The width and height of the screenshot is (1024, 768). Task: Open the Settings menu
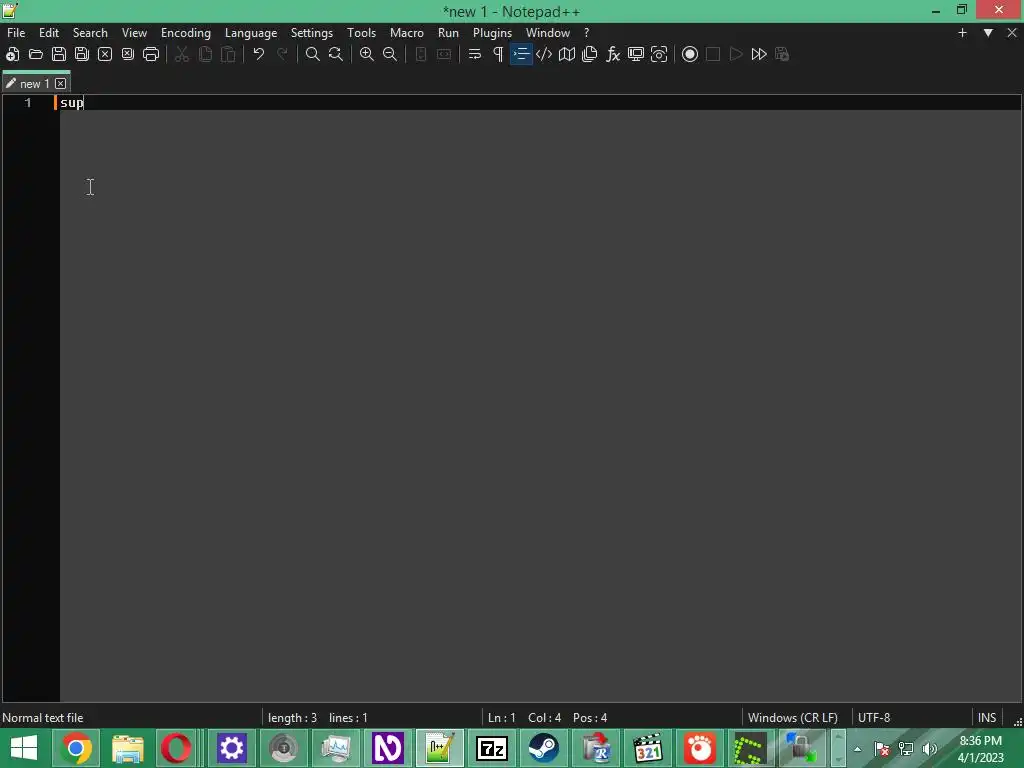tap(312, 33)
